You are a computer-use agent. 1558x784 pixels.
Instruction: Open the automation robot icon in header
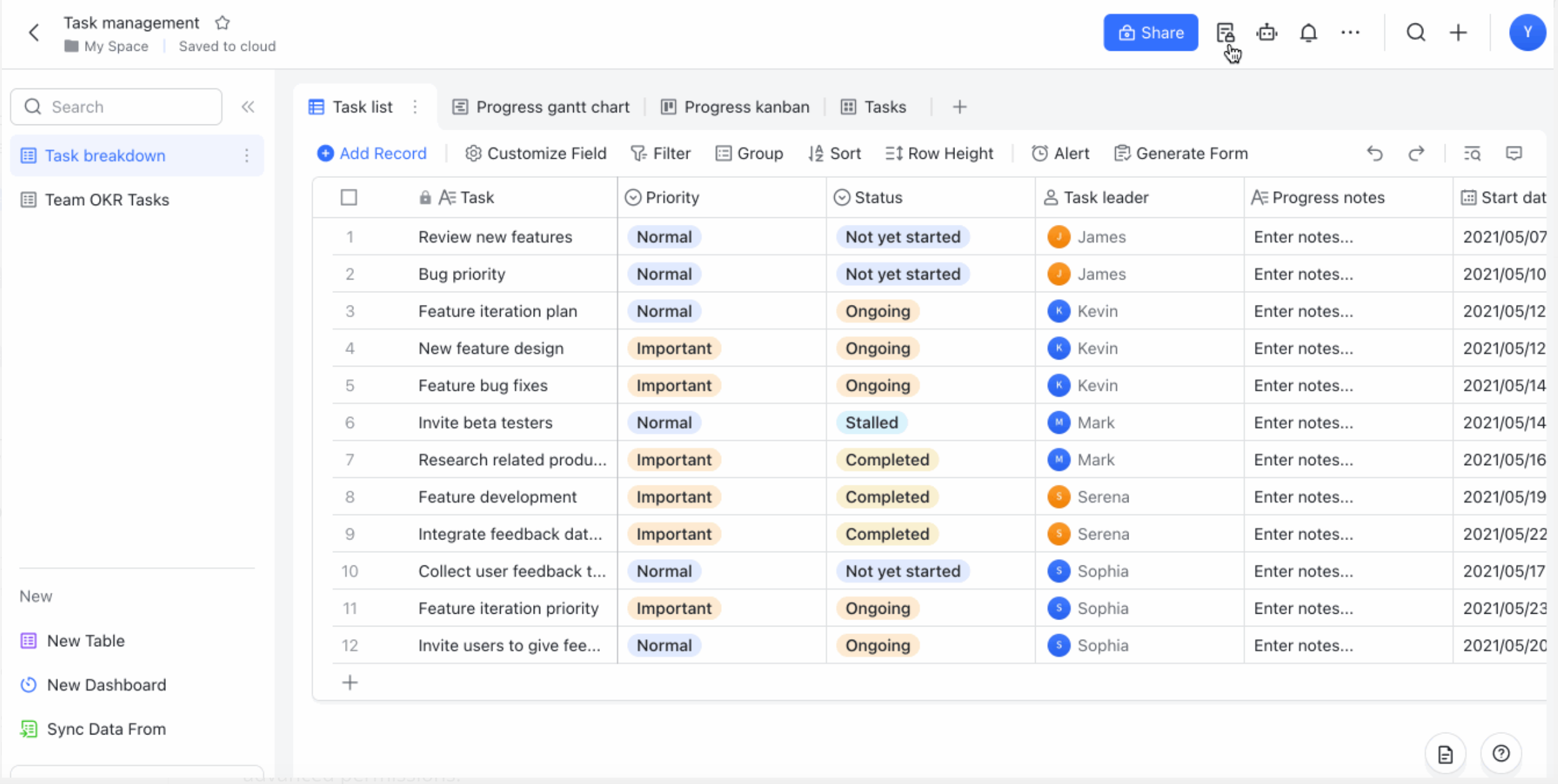(1267, 32)
